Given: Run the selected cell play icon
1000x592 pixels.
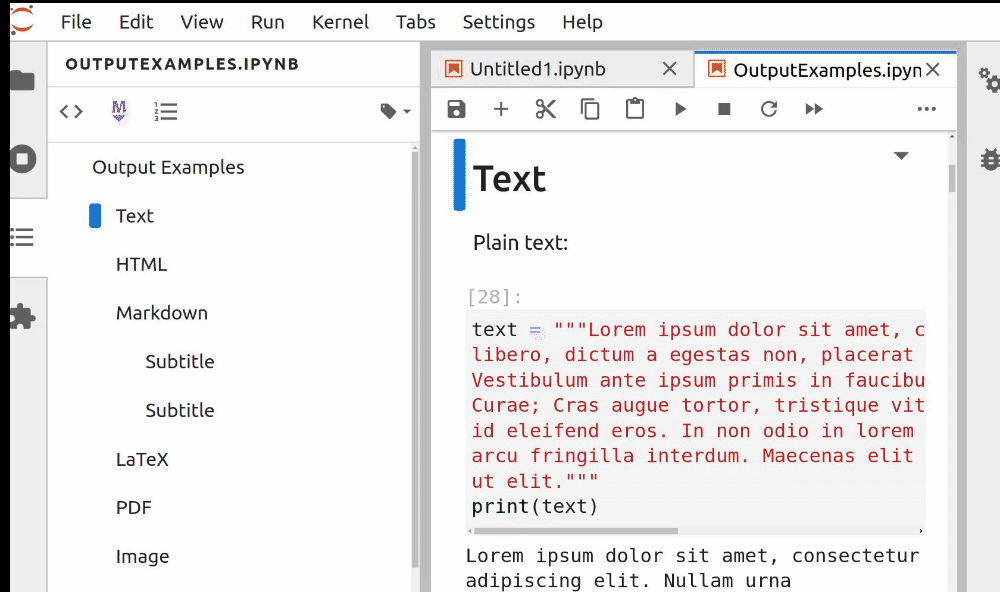Looking at the screenshot, I should click(680, 109).
